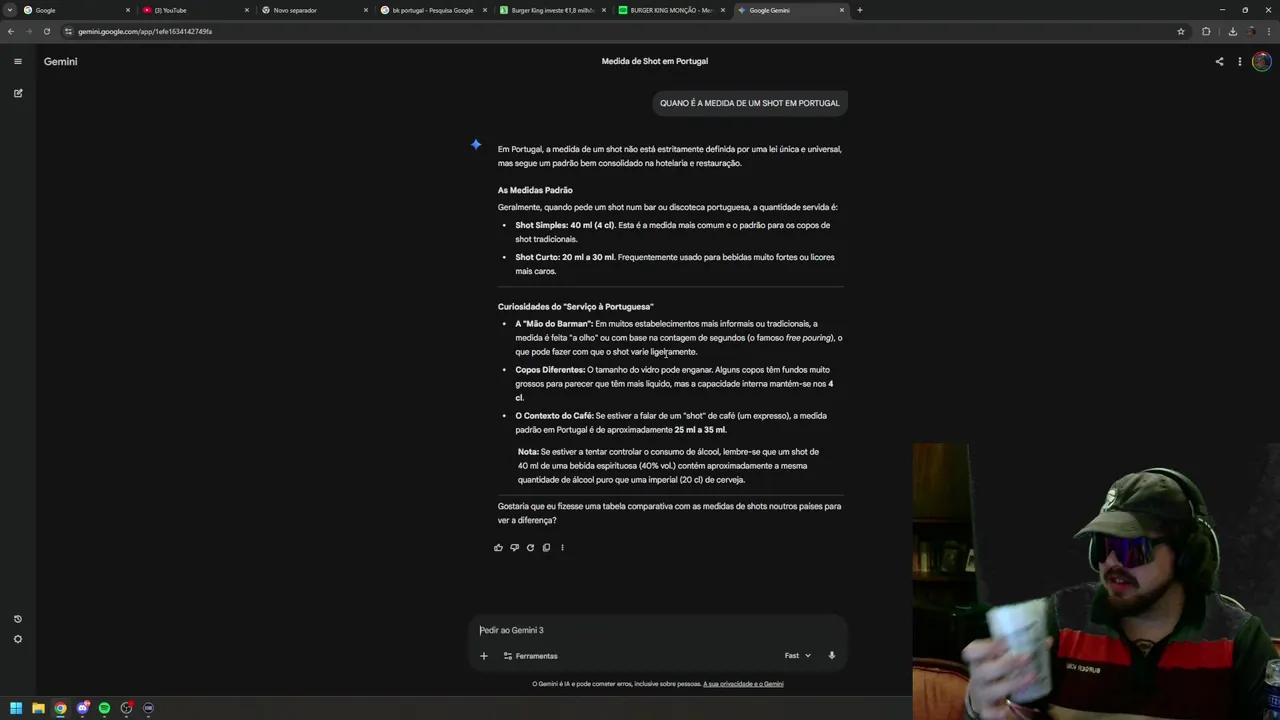Click the O Contexto do Café bullet
The image size is (1280, 720).
671,423
